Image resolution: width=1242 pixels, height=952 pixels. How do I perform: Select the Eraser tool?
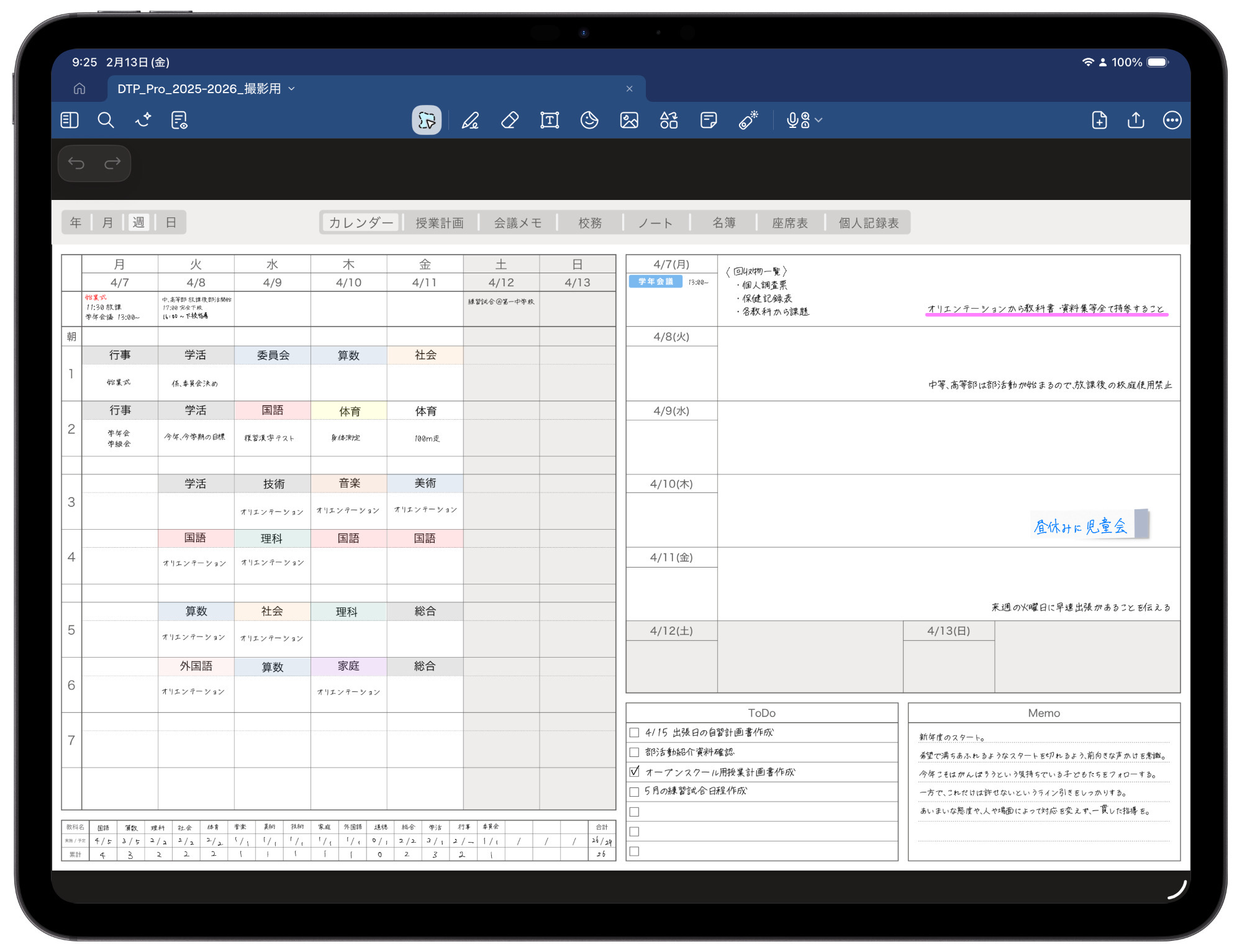point(510,120)
